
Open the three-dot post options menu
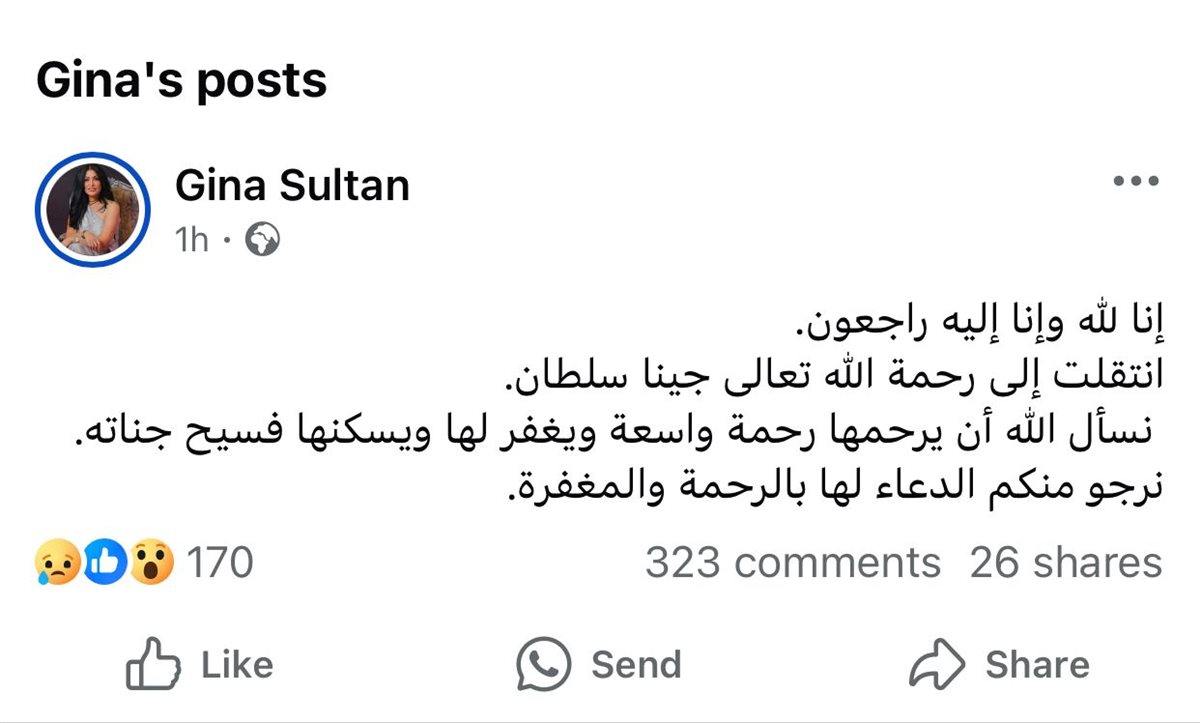(x=1136, y=180)
